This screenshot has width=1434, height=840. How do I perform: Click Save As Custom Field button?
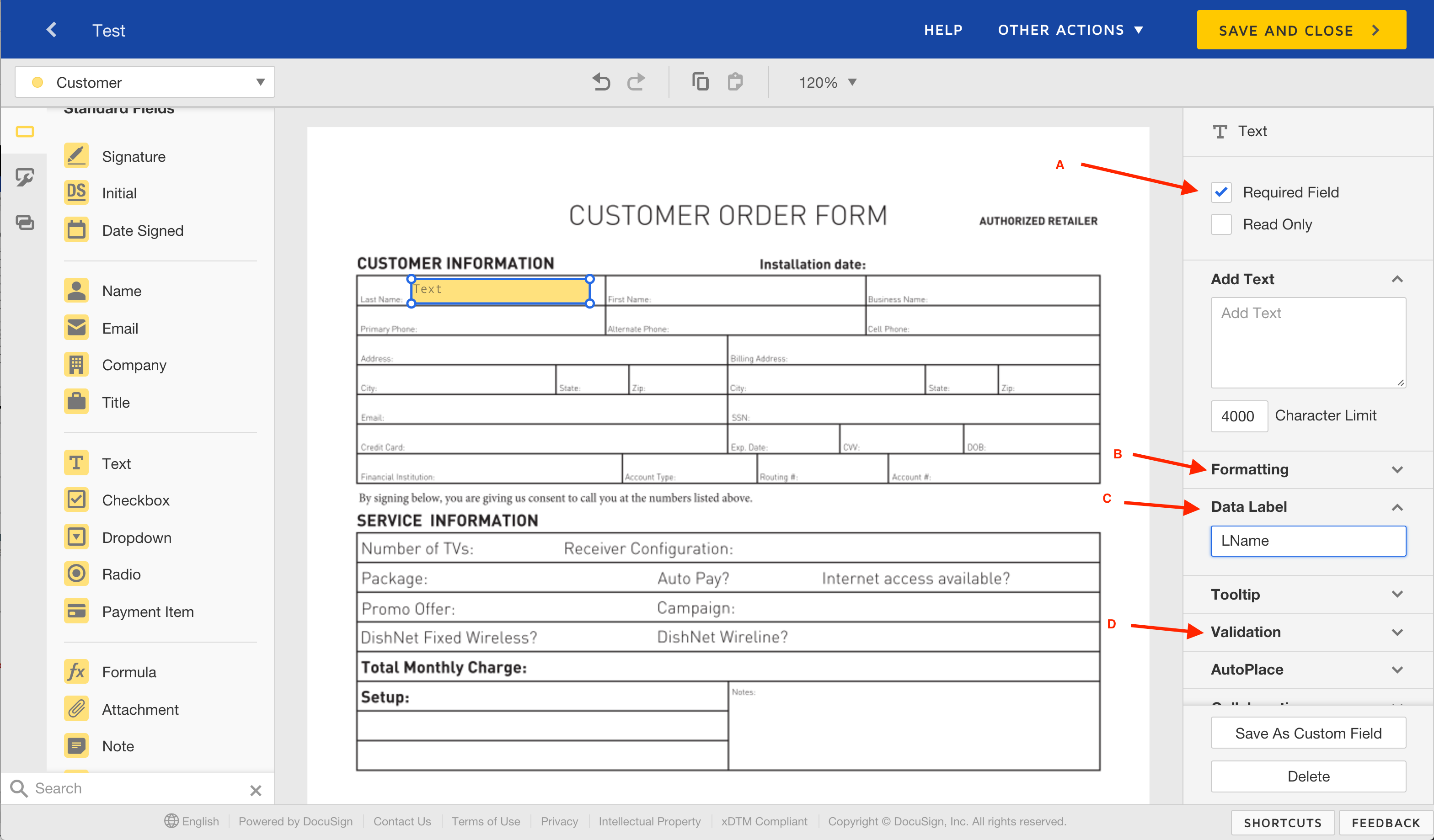coord(1308,733)
